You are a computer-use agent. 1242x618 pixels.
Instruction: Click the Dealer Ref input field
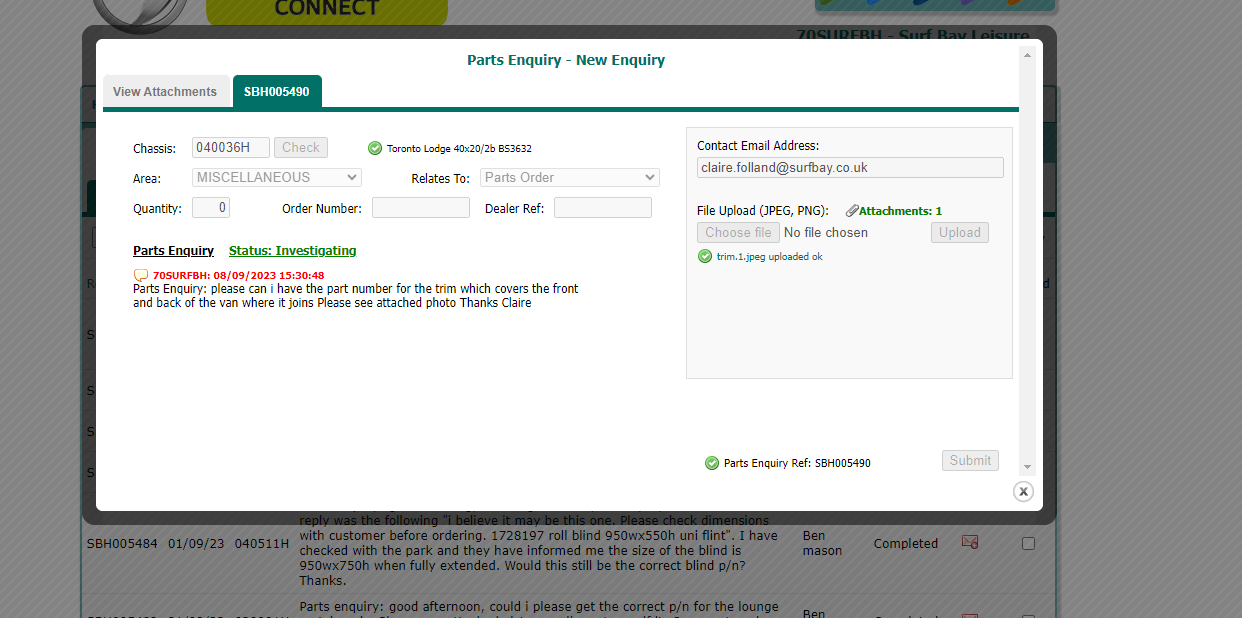pos(603,208)
